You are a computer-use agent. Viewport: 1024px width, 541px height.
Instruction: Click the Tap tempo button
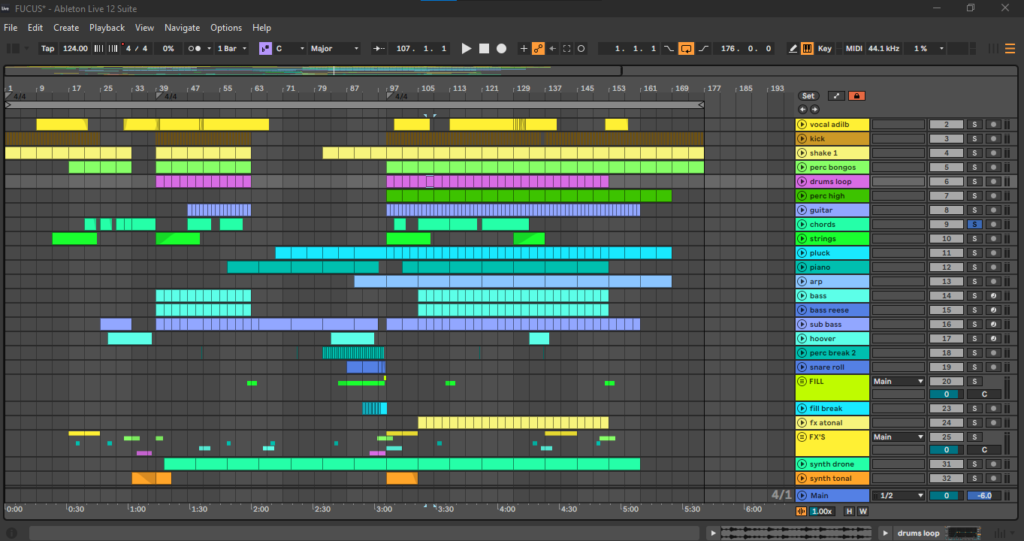pyautogui.click(x=47, y=48)
